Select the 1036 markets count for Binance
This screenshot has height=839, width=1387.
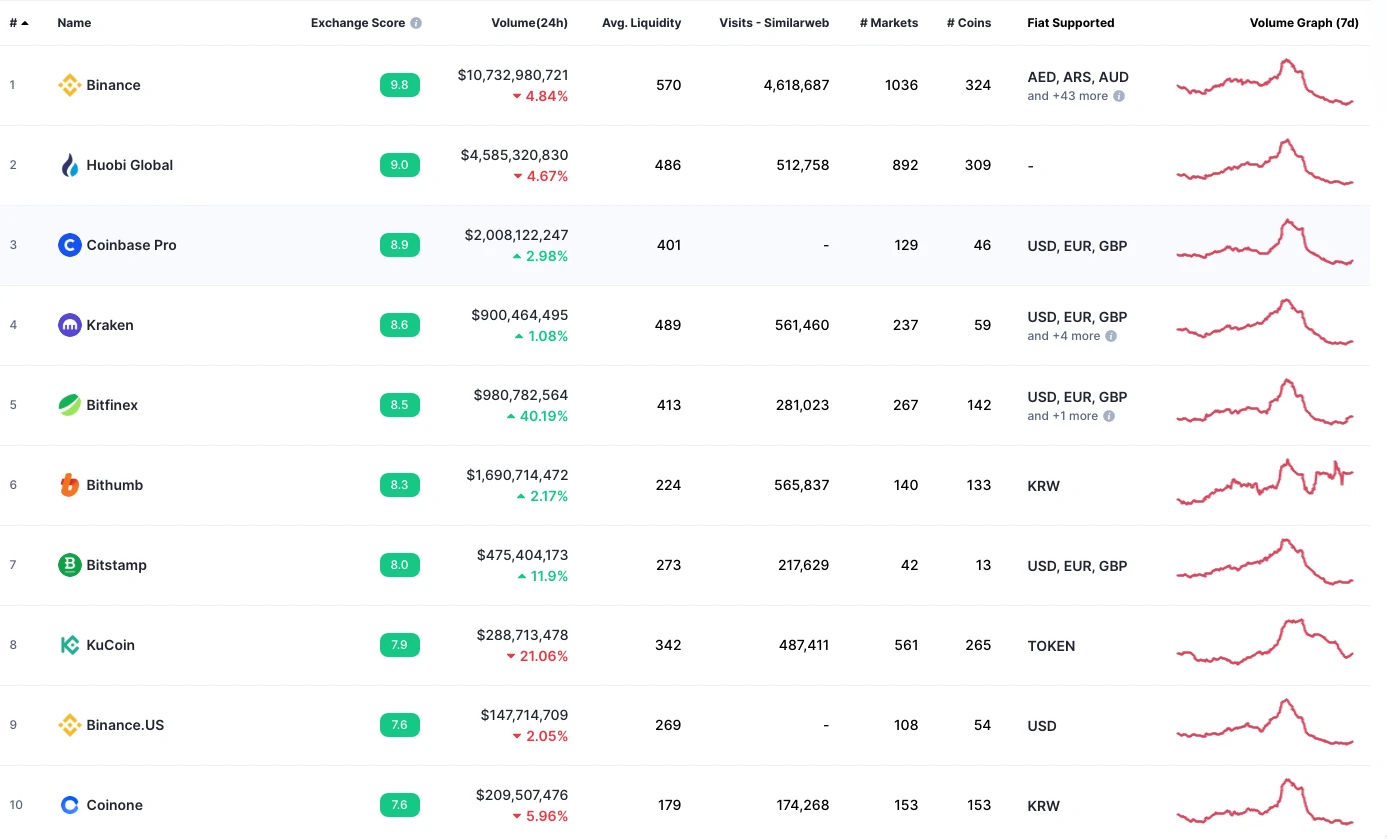[901, 85]
